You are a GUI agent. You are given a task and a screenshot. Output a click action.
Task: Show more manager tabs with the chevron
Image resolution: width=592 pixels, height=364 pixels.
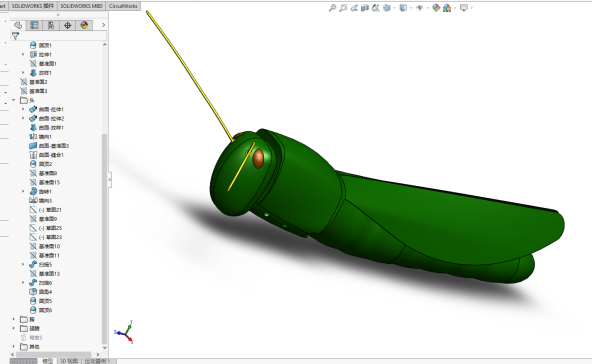[x=103, y=25]
